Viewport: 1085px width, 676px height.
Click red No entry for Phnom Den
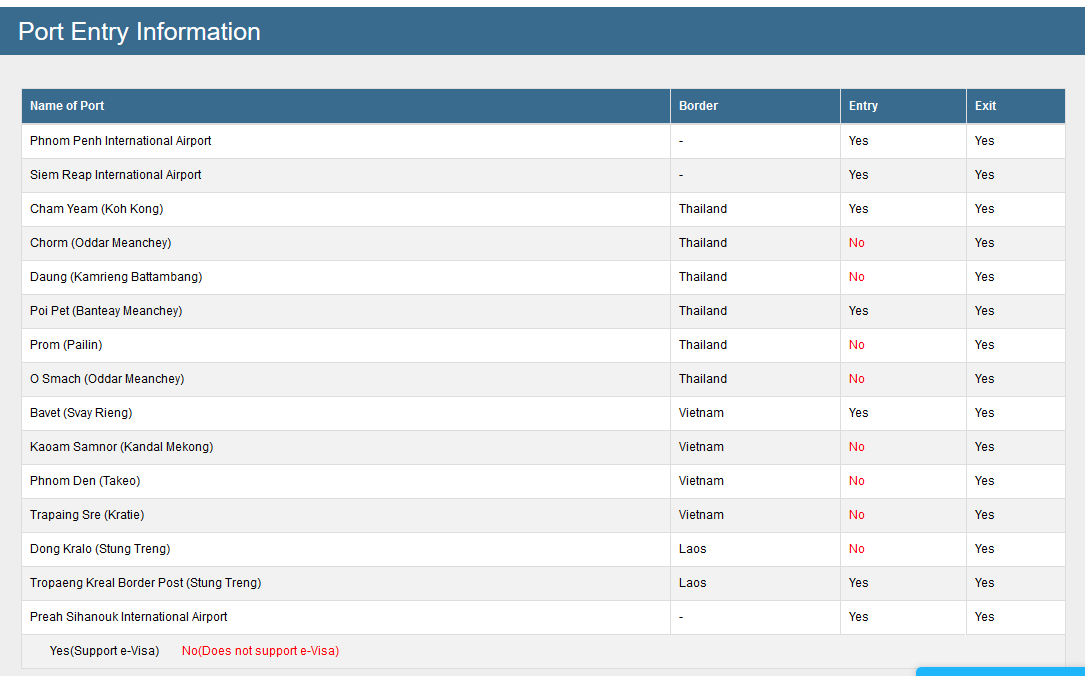pos(857,481)
